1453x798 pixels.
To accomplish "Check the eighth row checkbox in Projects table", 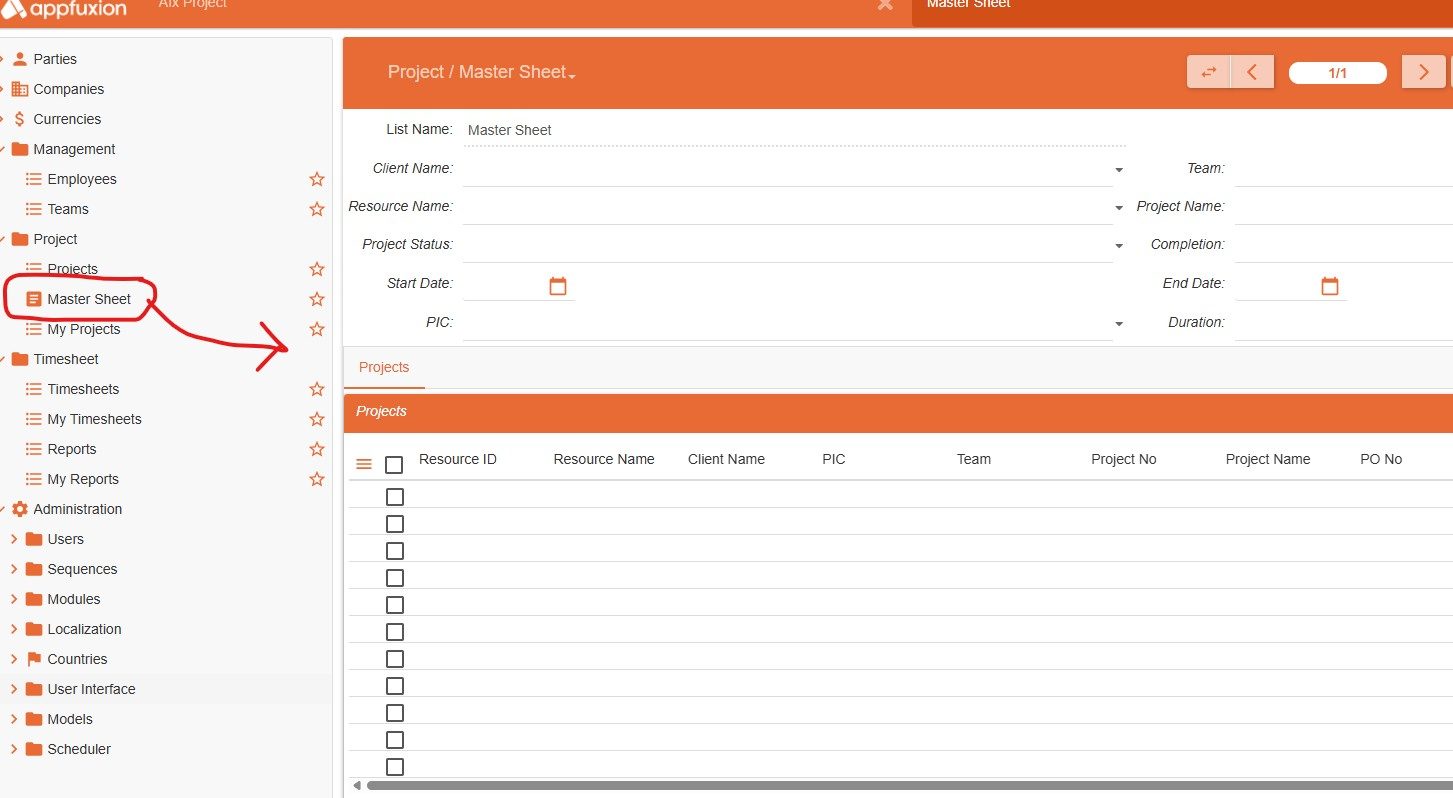I will pyautogui.click(x=395, y=686).
